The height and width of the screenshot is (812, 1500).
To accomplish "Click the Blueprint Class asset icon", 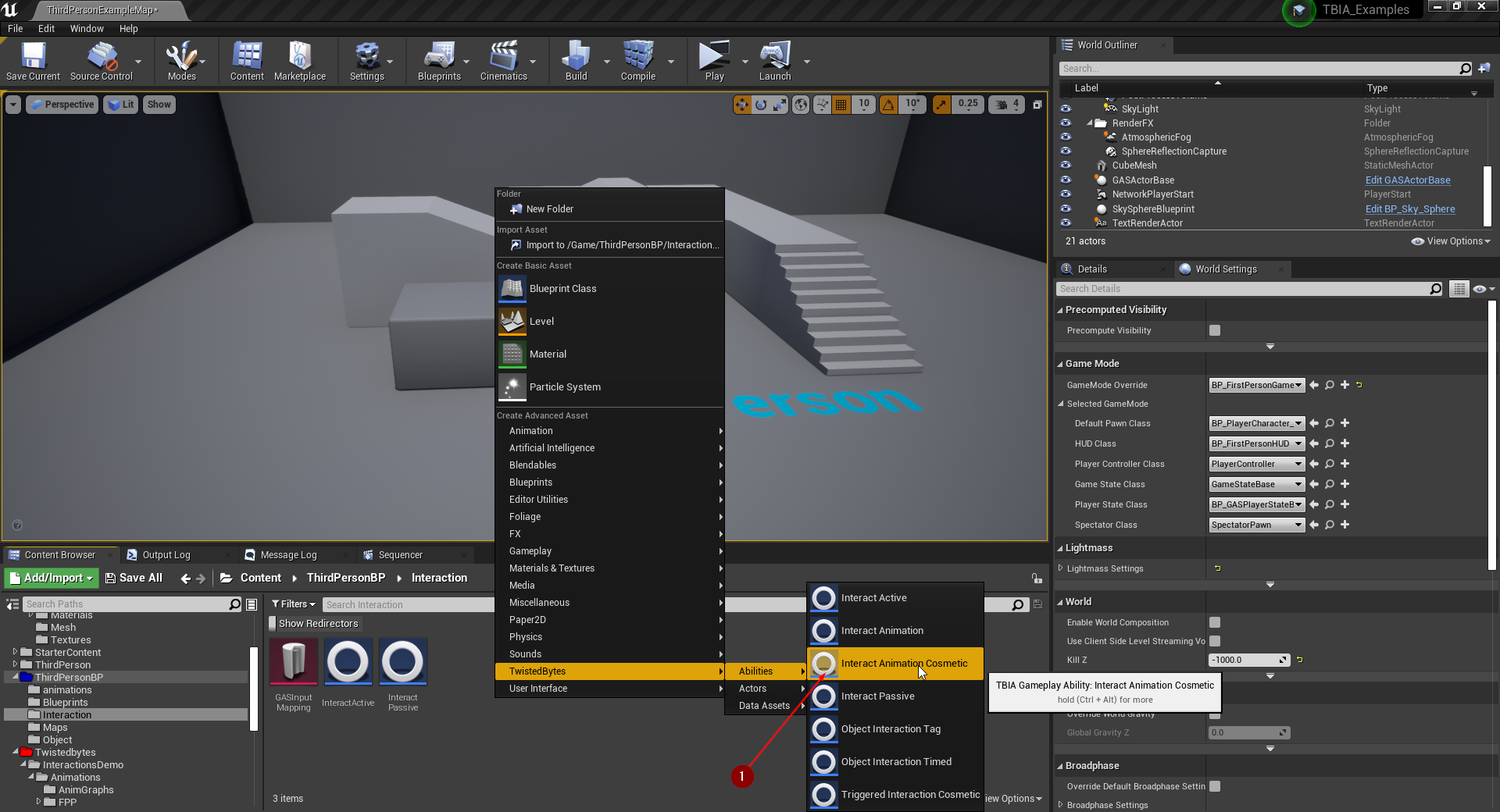I will click(x=512, y=289).
